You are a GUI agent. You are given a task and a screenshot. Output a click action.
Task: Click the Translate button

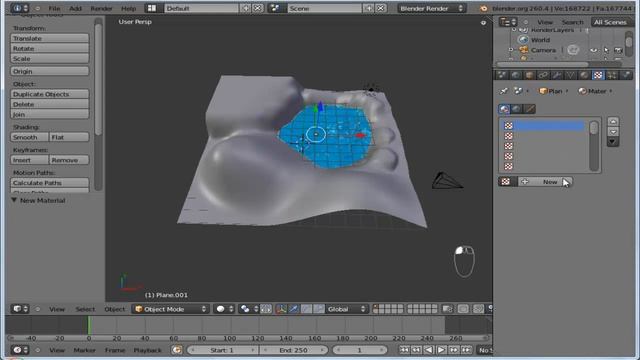[x=49, y=38]
